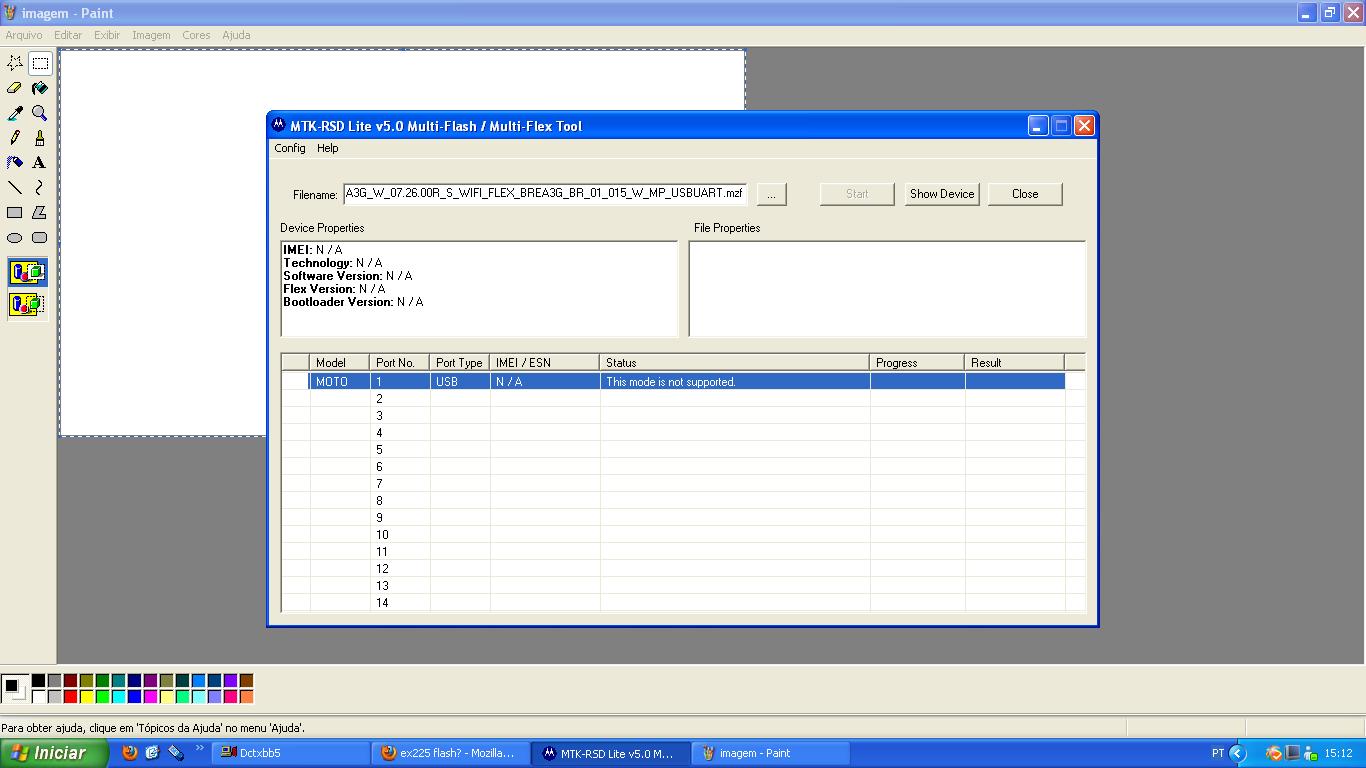Pick the bright red color swatch
Image resolution: width=1366 pixels, height=768 pixels.
click(x=70, y=696)
